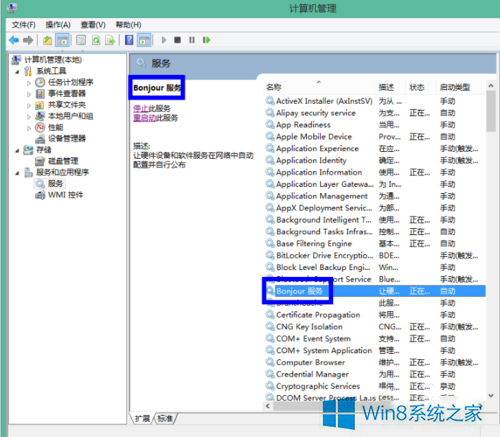Click the 重启动 service link
The height and width of the screenshot is (437, 500).
[x=144, y=118]
